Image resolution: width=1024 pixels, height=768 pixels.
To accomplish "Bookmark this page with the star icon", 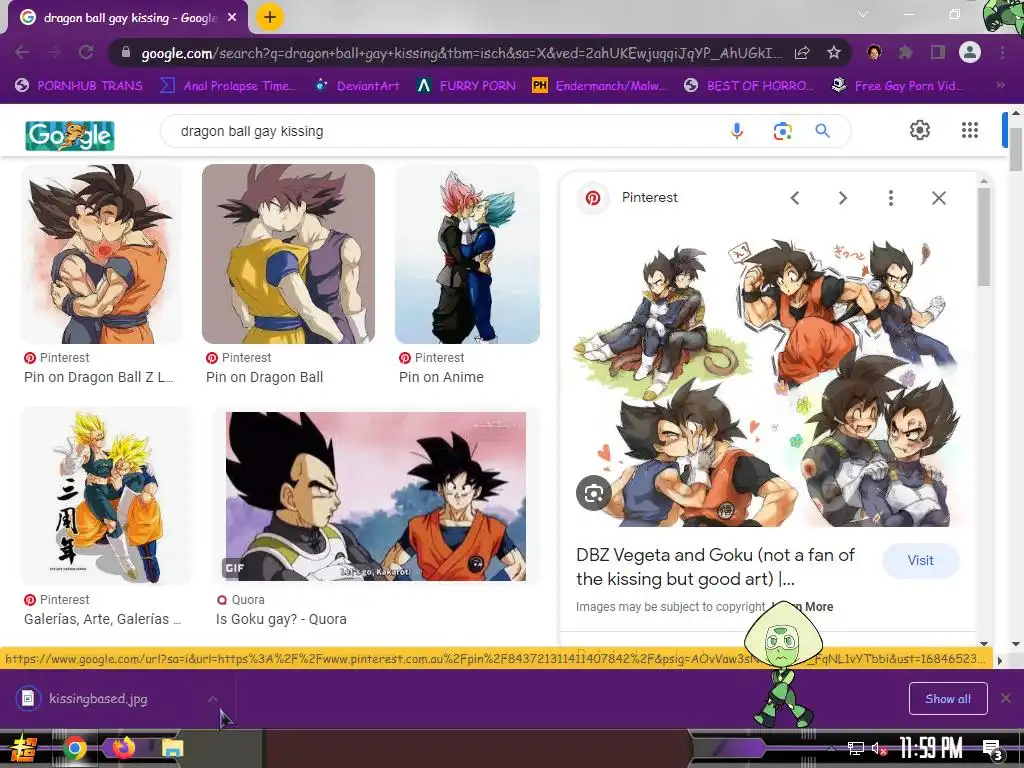I will tap(833, 53).
